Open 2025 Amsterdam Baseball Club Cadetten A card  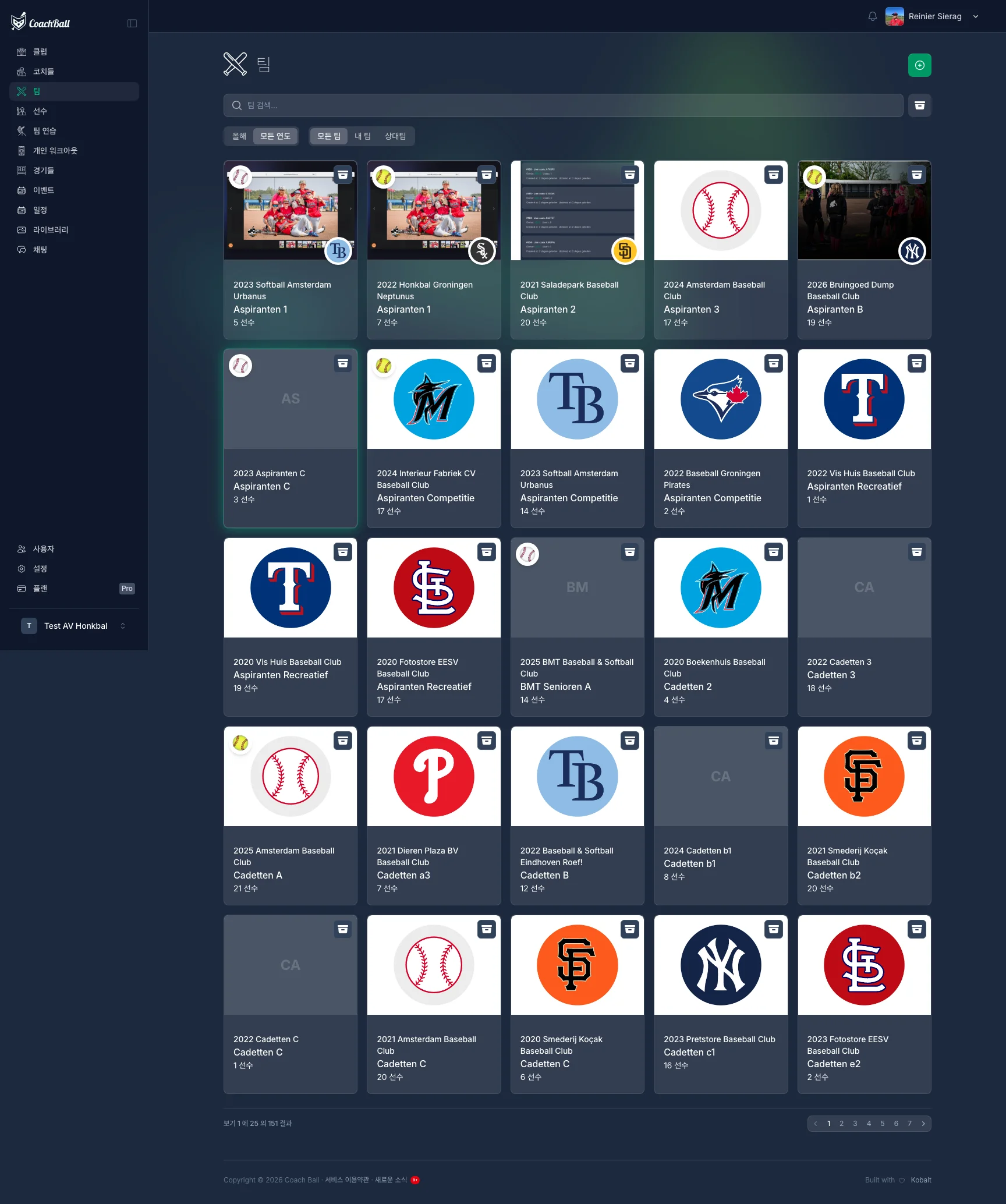(x=291, y=816)
